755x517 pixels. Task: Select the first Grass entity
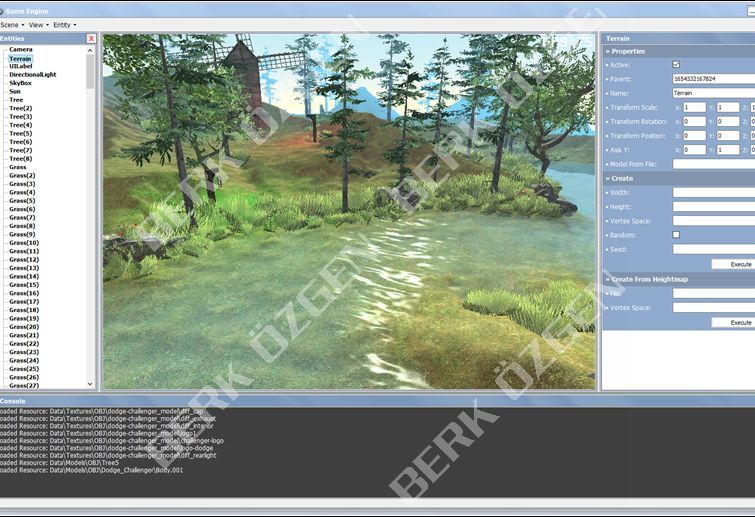[18, 167]
